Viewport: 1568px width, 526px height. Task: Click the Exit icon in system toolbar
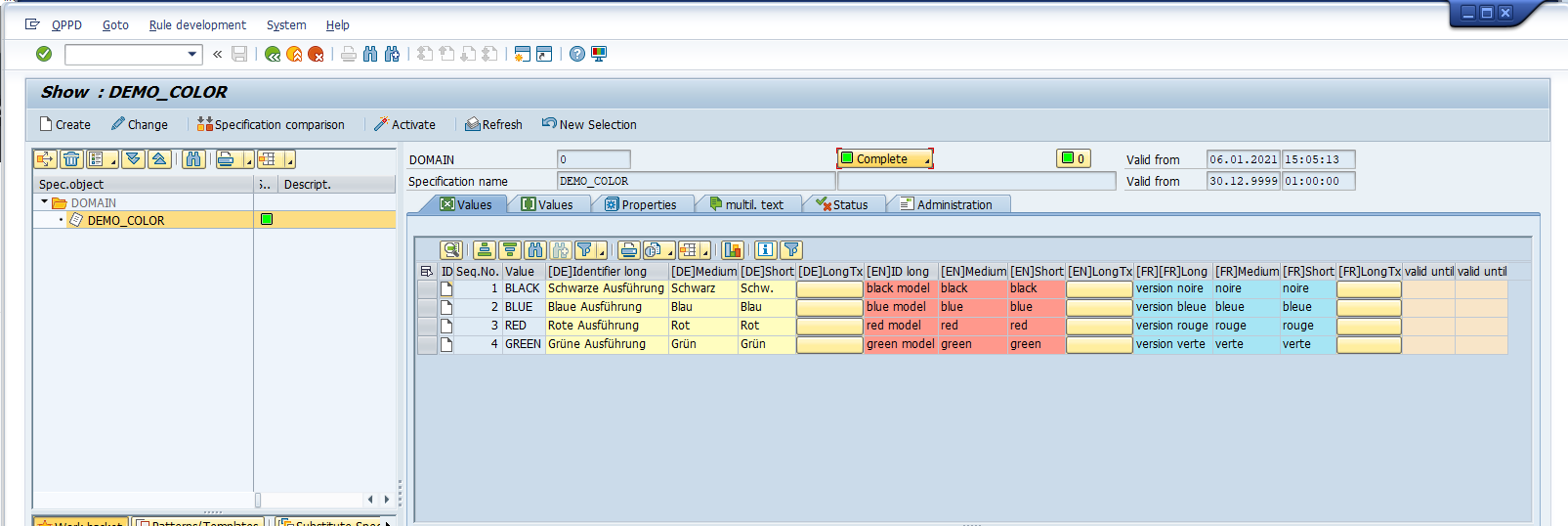(x=294, y=54)
